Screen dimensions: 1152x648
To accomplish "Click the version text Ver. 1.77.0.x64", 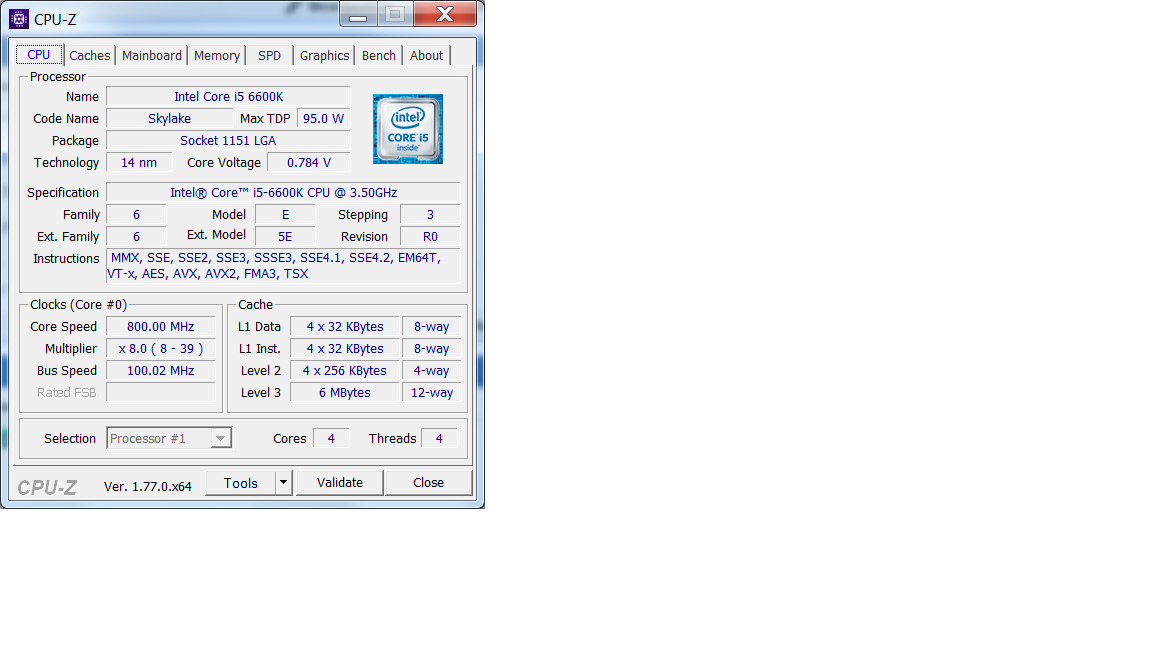I will 148,486.
